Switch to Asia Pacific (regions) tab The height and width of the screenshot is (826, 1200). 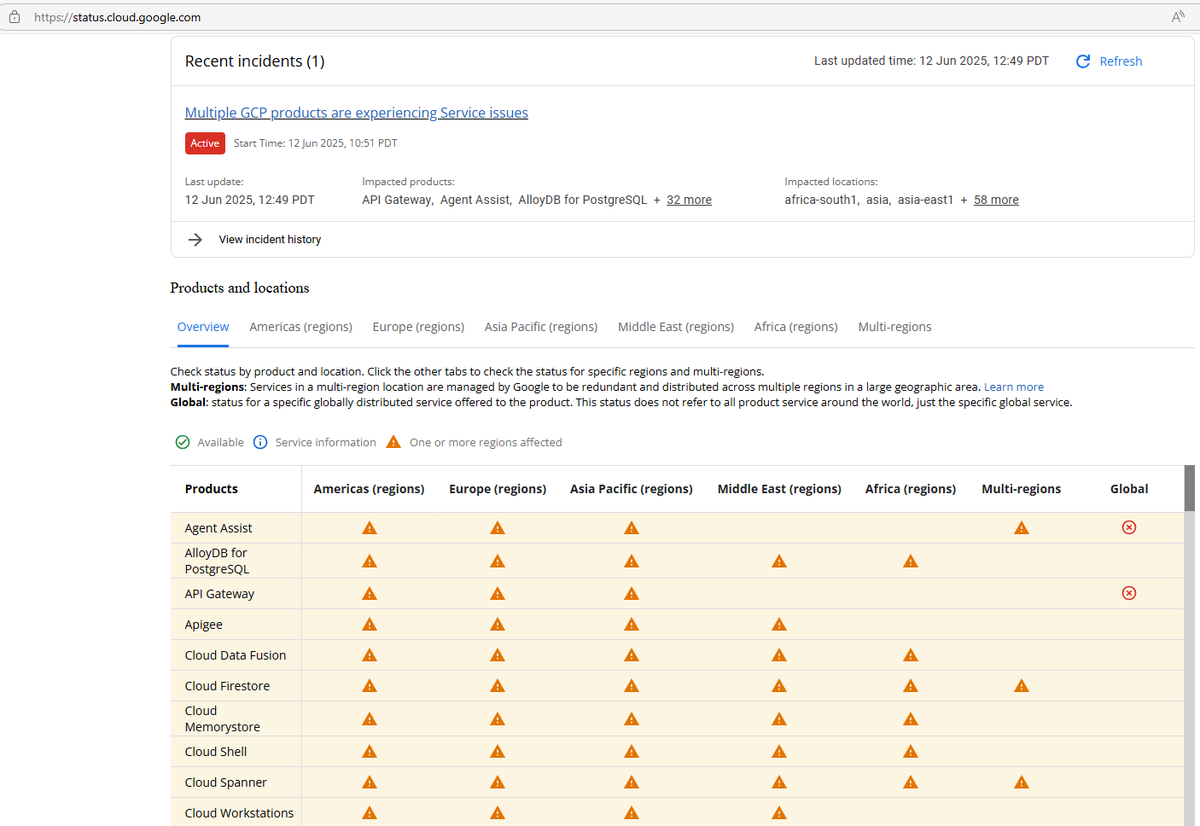point(541,327)
